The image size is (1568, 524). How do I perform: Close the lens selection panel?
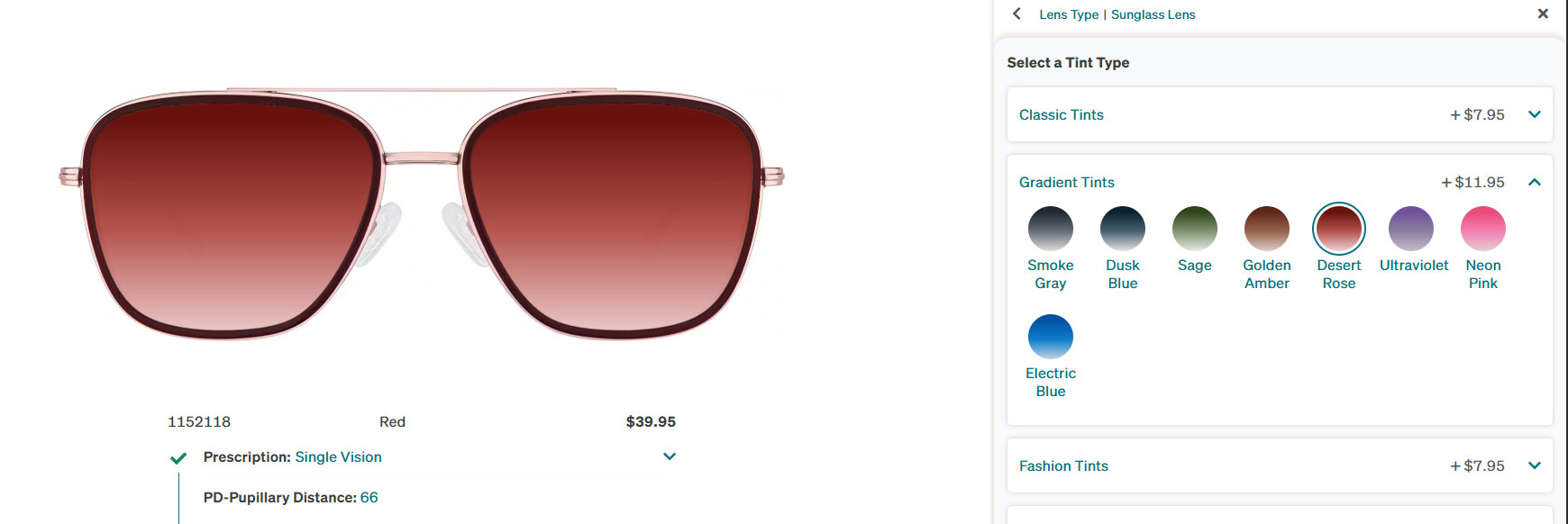pyautogui.click(x=1543, y=14)
